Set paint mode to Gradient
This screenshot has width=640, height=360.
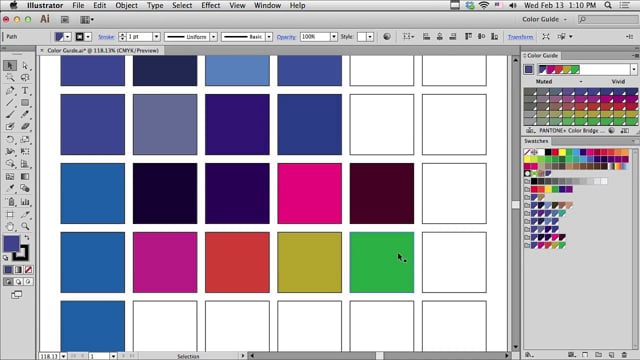(x=18, y=270)
